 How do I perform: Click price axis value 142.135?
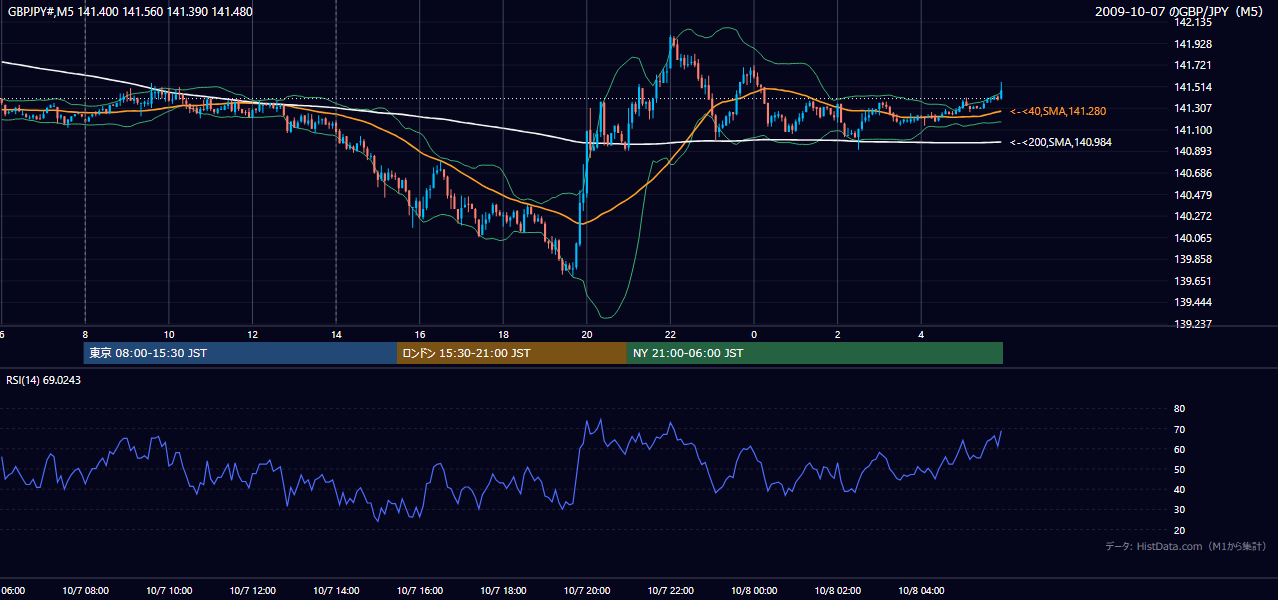click(1194, 22)
